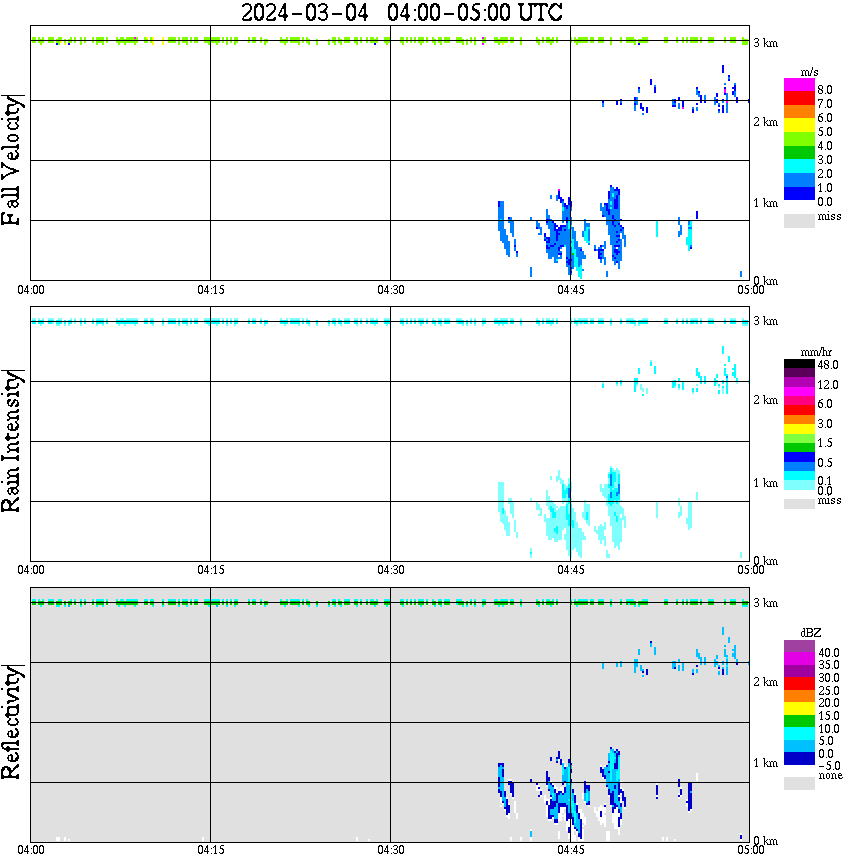The height and width of the screenshot is (868, 850).
Task: Select the "Rain Intensity" axis label
Action: [x=12, y=441]
